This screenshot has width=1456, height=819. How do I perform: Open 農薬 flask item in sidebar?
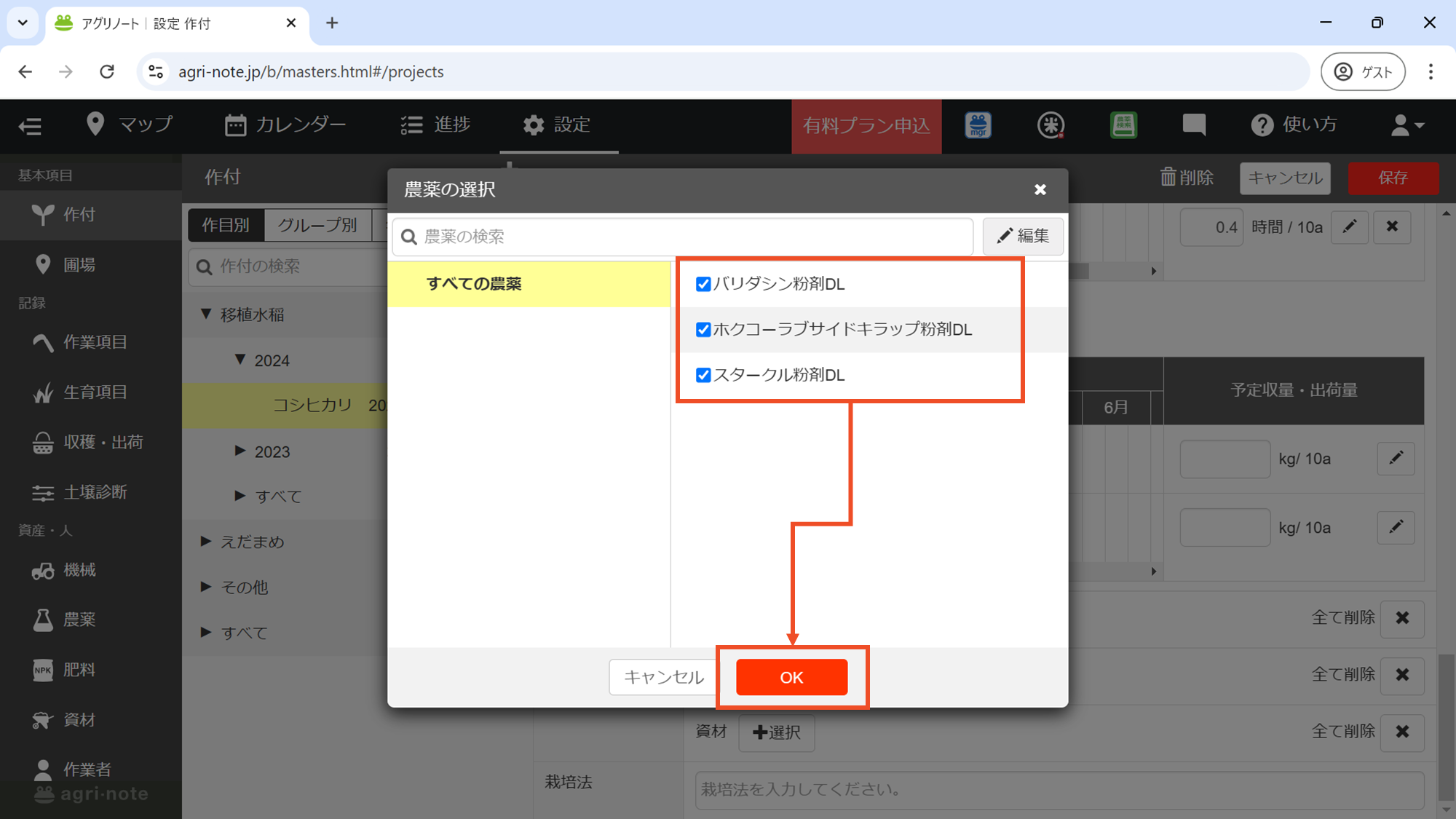pos(64,620)
